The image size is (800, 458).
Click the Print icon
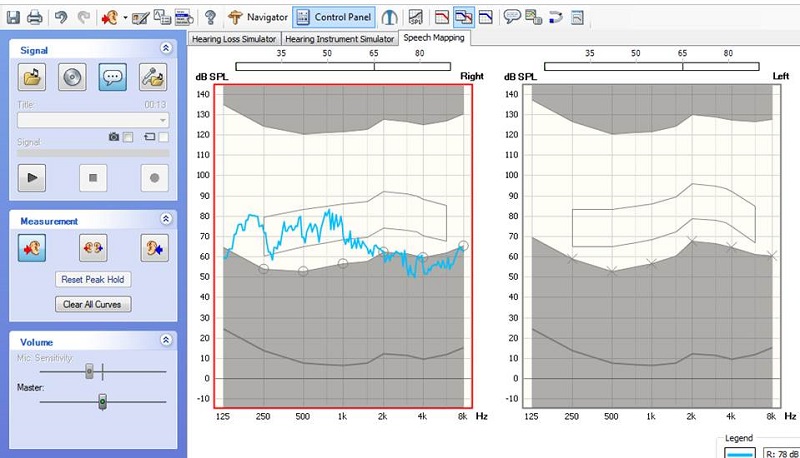34,17
